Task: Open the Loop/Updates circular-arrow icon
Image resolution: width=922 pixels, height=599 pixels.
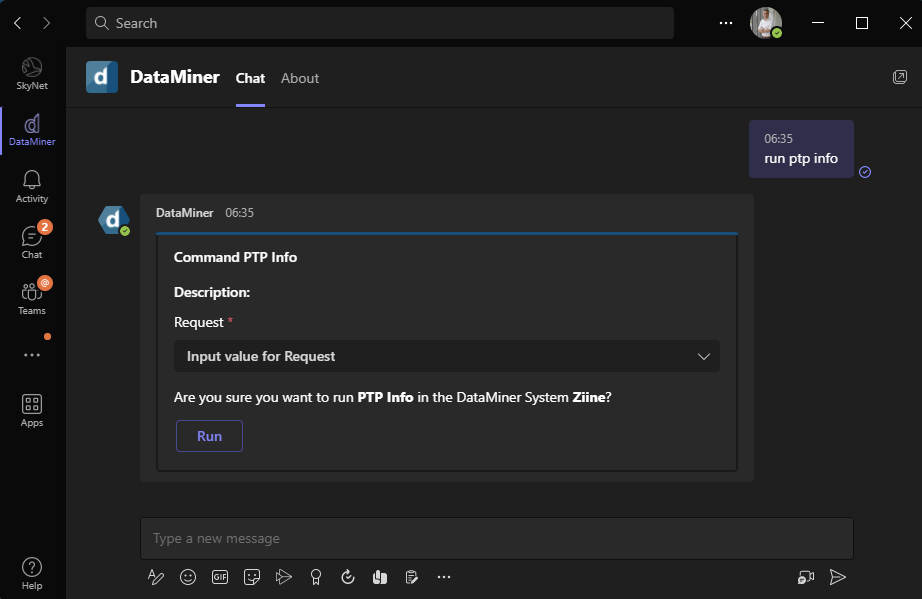Action: tap(348, 577)
